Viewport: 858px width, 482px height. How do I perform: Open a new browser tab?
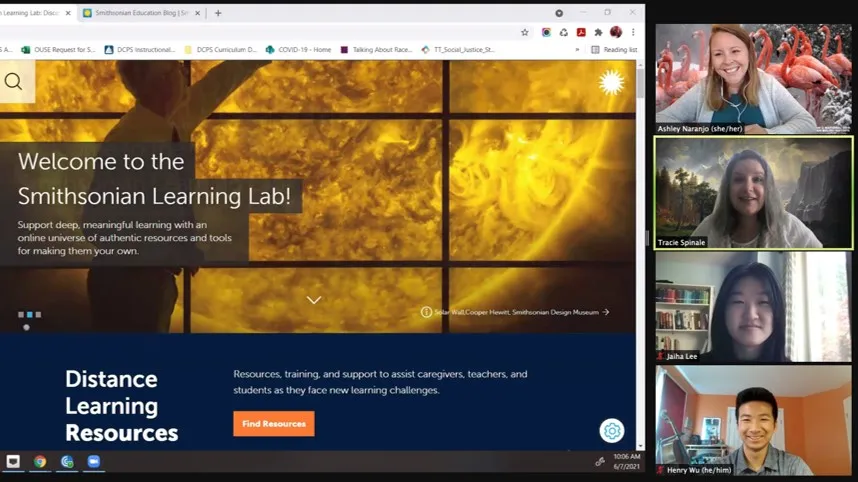[x=218, y=13]
